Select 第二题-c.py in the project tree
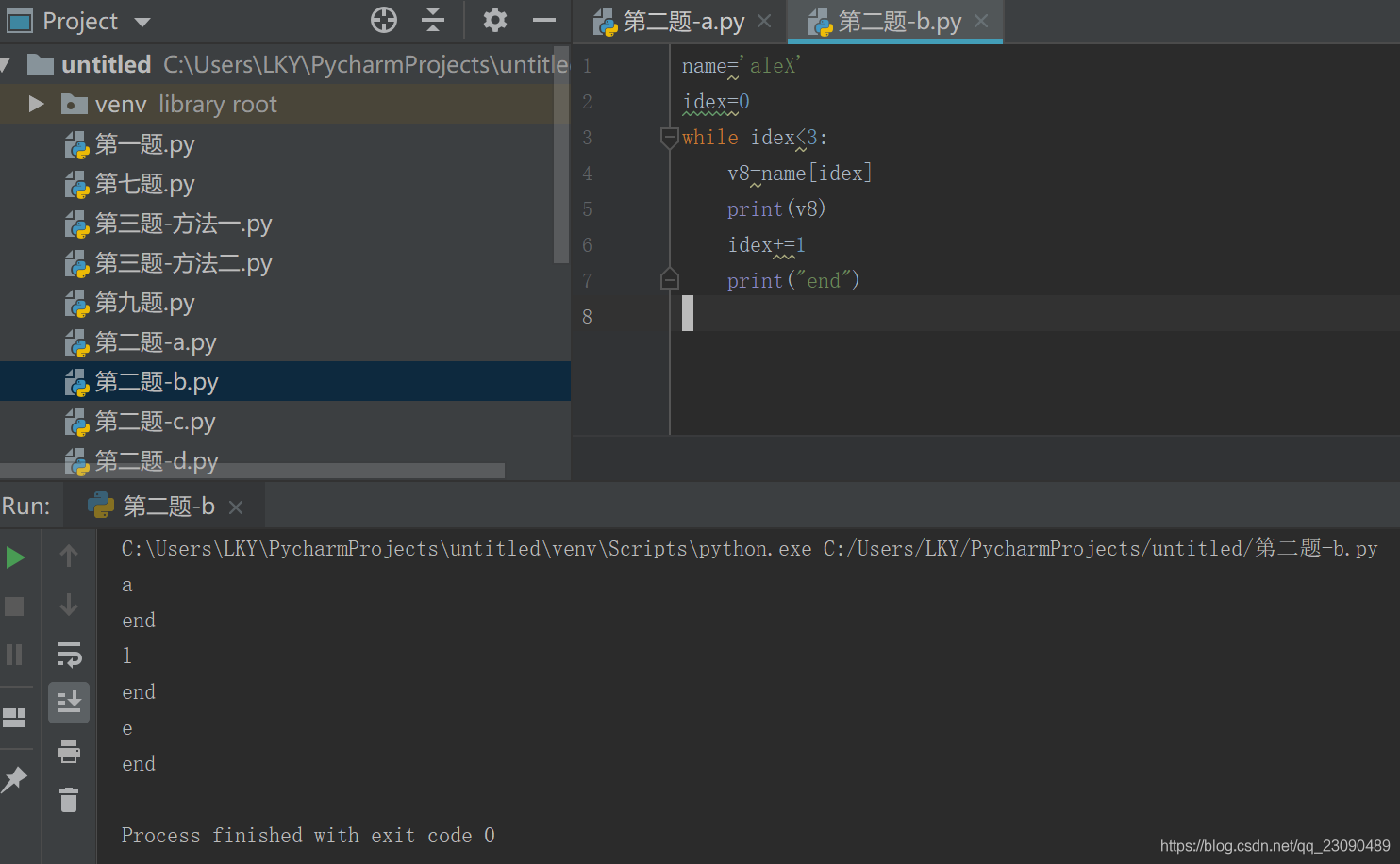 tap(156, 422)
